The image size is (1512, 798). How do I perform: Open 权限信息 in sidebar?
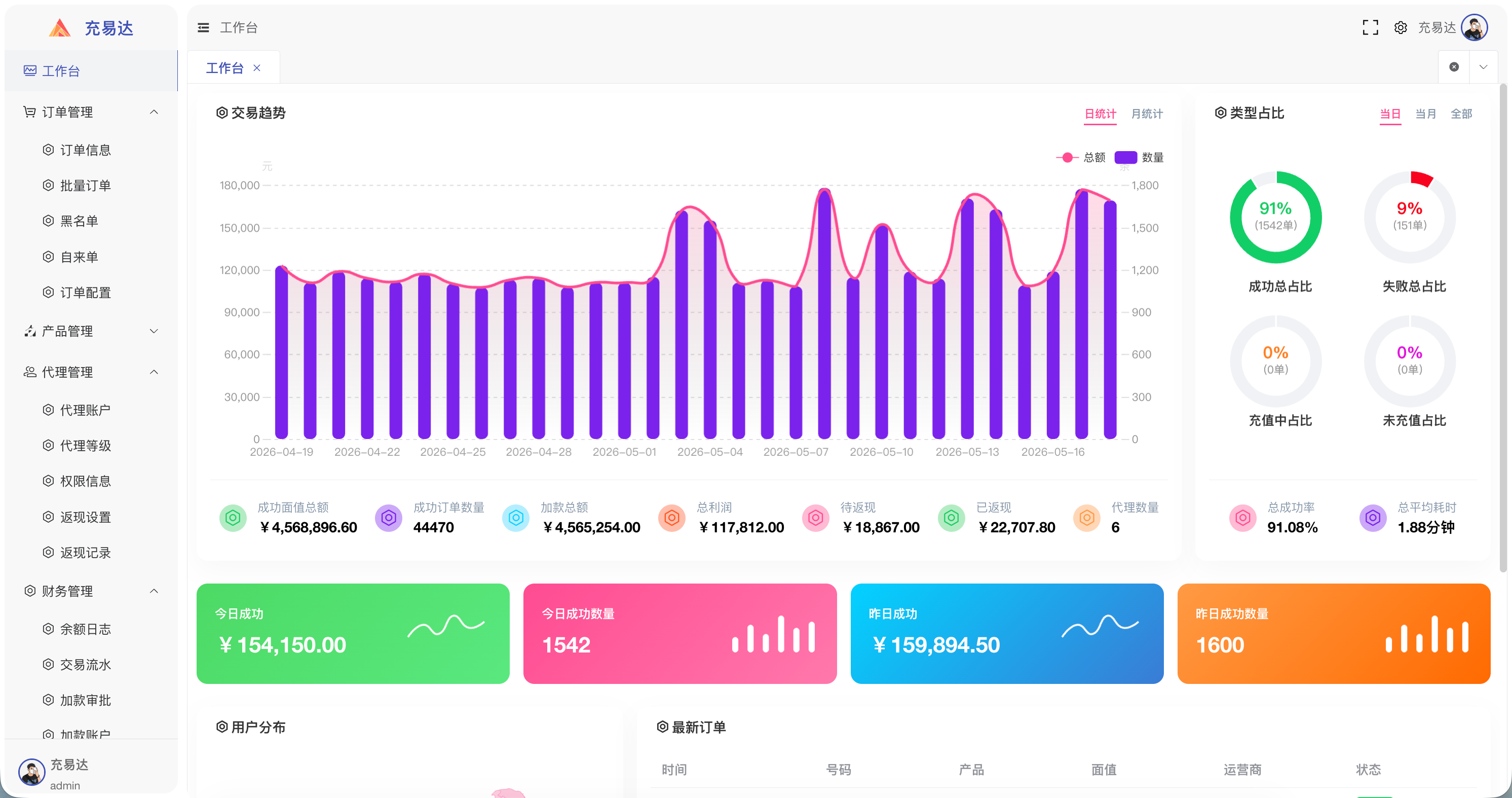[x=86, y=481]
